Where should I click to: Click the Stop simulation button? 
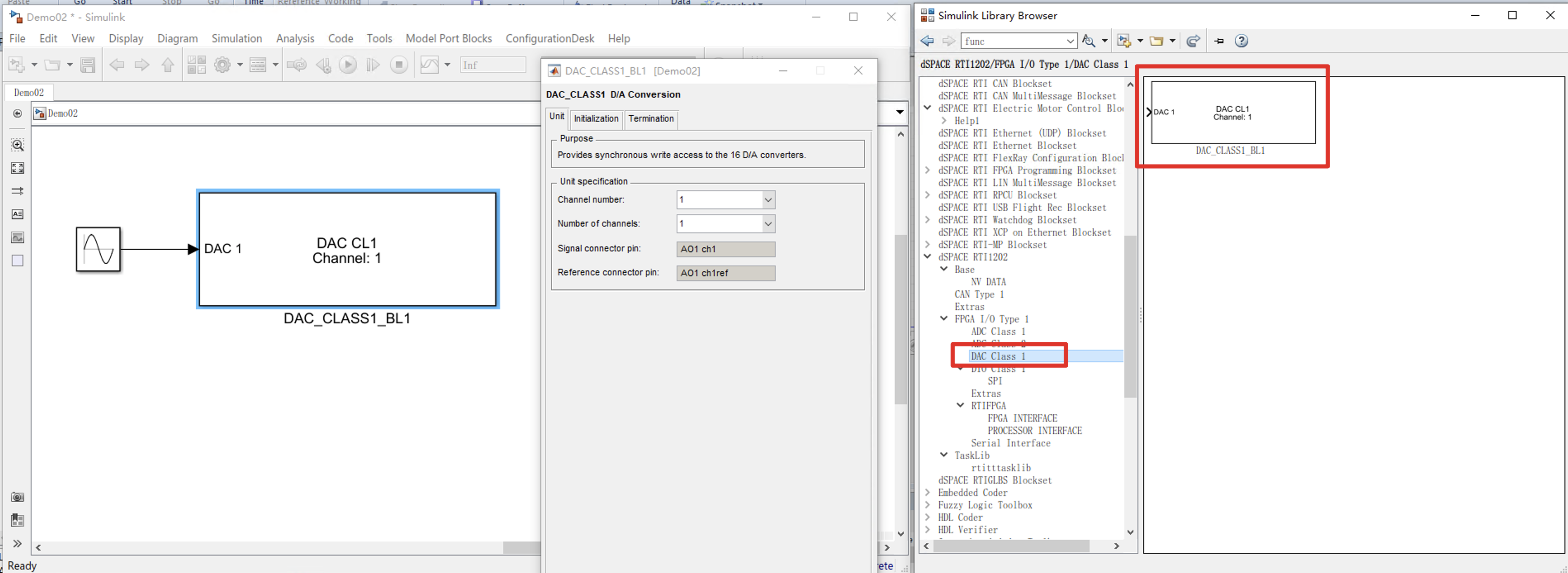[399, 64]
